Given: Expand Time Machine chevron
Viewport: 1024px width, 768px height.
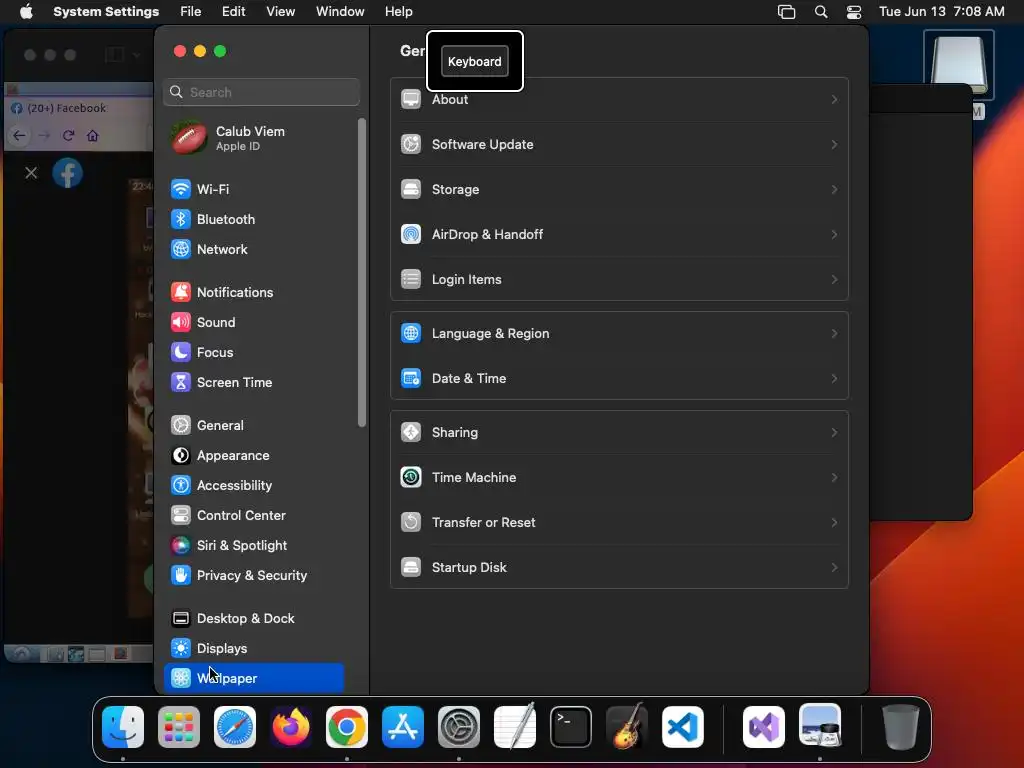Looking at the screenshot, I should pyautogui.click(x=834, y=478).
